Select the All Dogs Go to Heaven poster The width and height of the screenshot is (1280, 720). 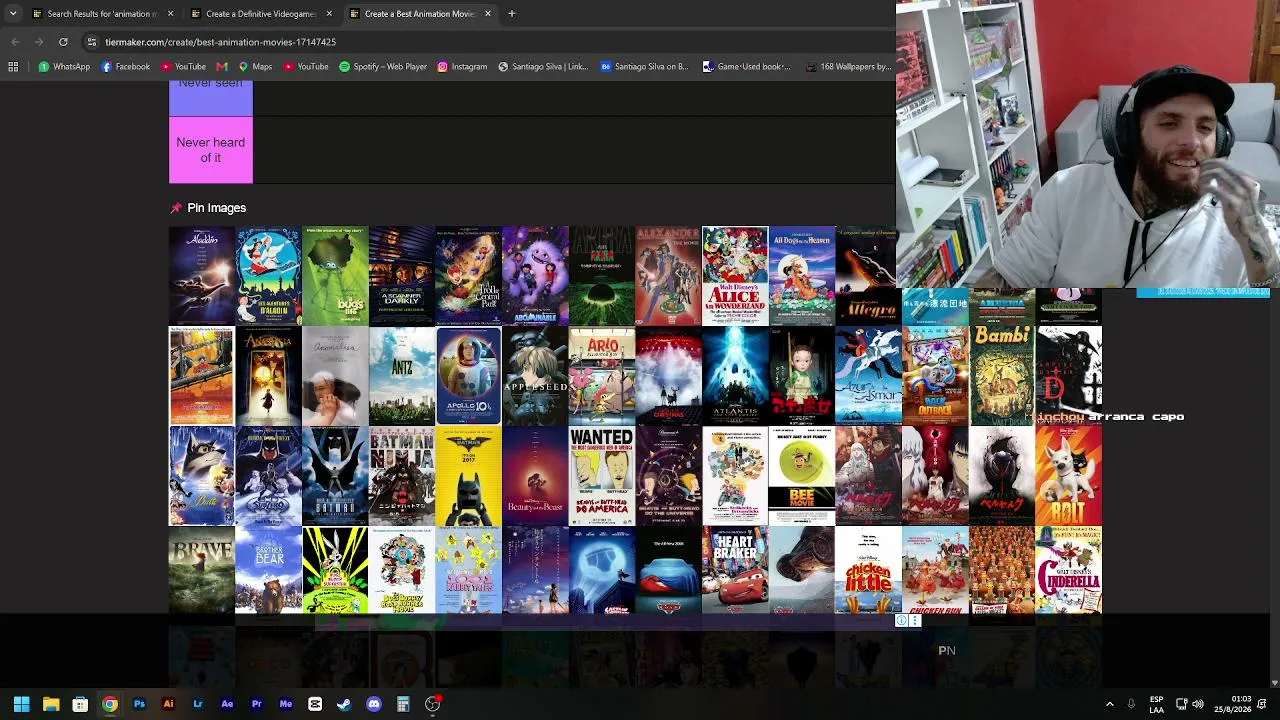[x=802, y=276]
